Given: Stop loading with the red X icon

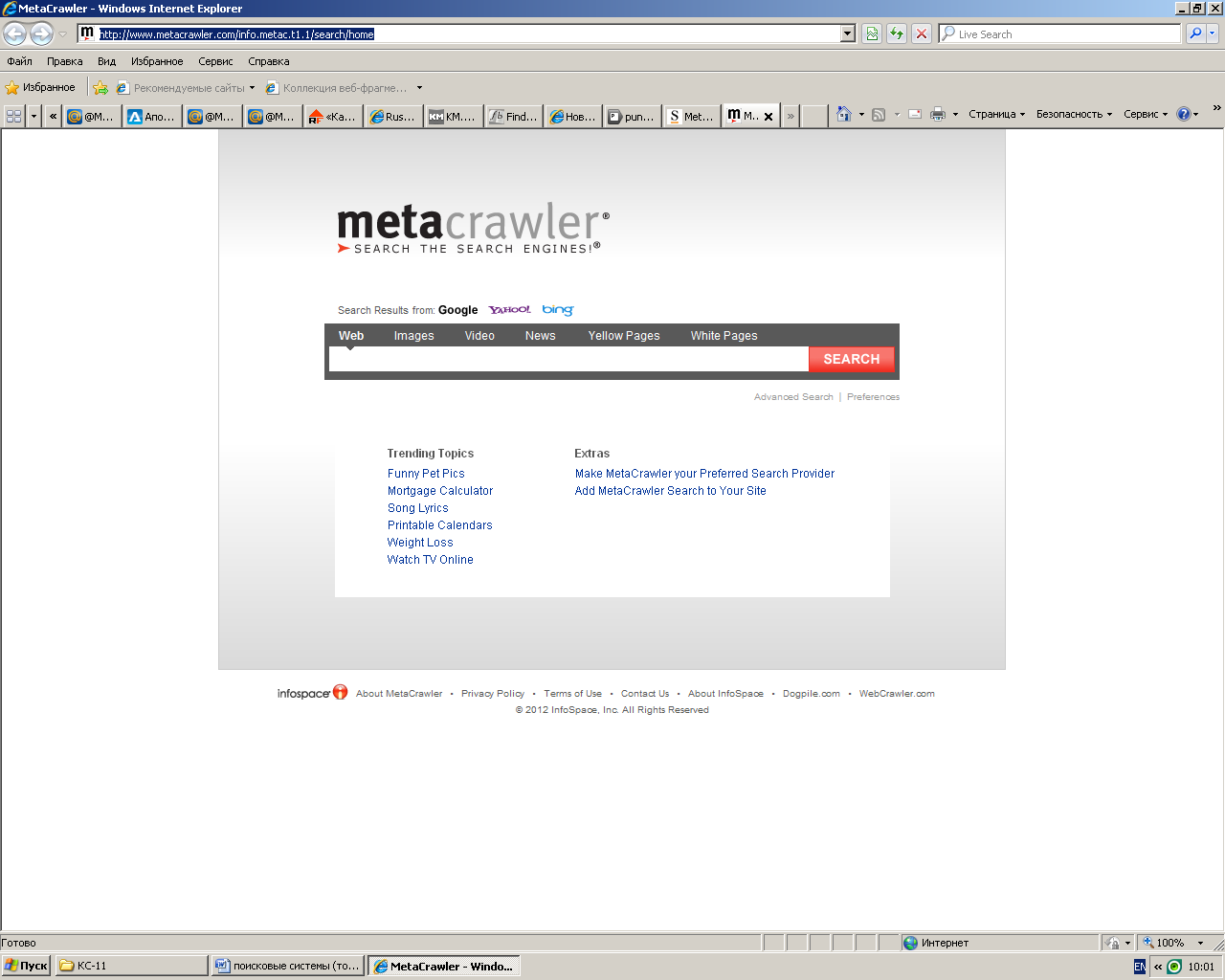Looking at the screenshot, I should [x=922, y=33].
